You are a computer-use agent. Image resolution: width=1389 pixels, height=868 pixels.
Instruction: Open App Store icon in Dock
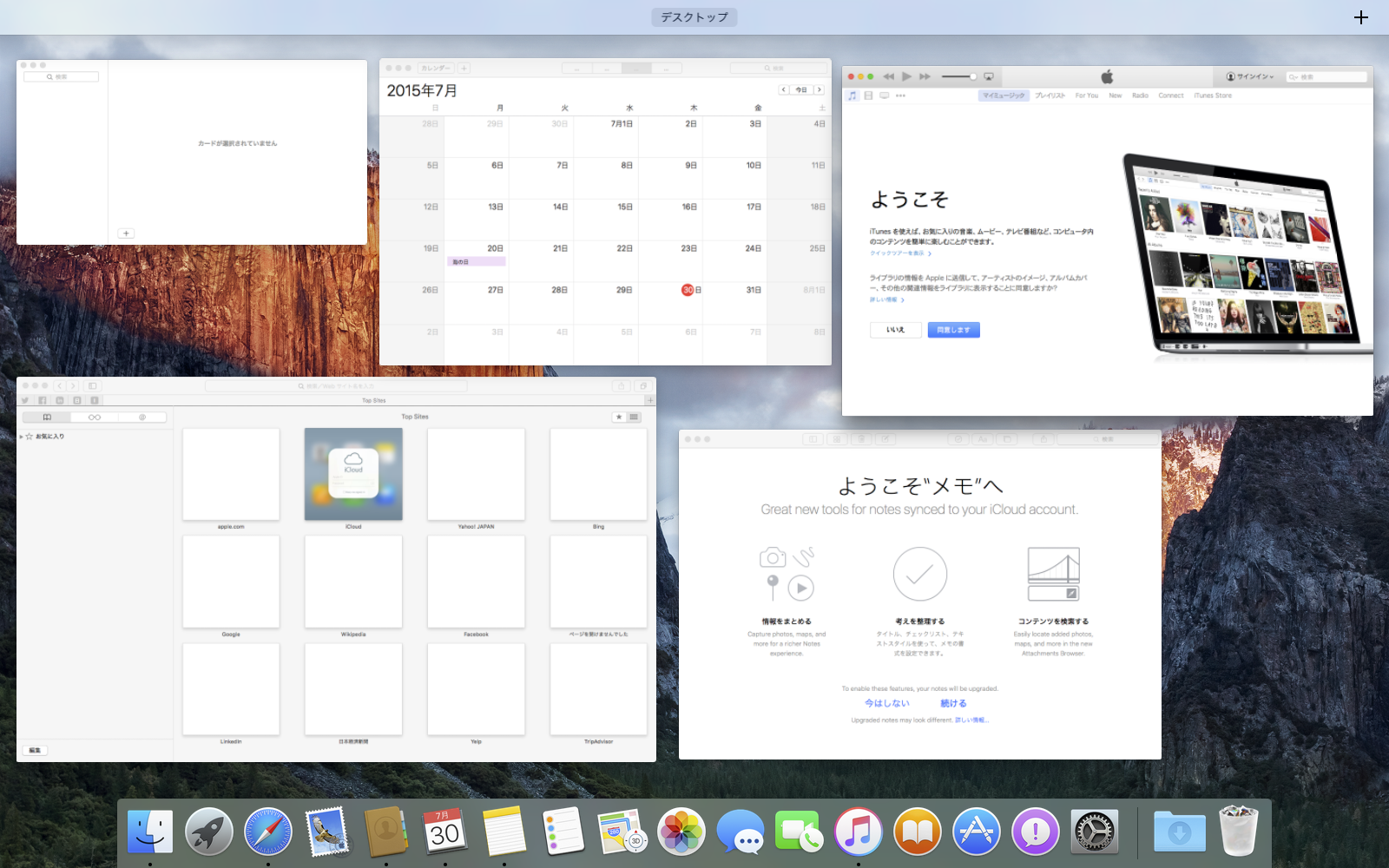(977, 832)
